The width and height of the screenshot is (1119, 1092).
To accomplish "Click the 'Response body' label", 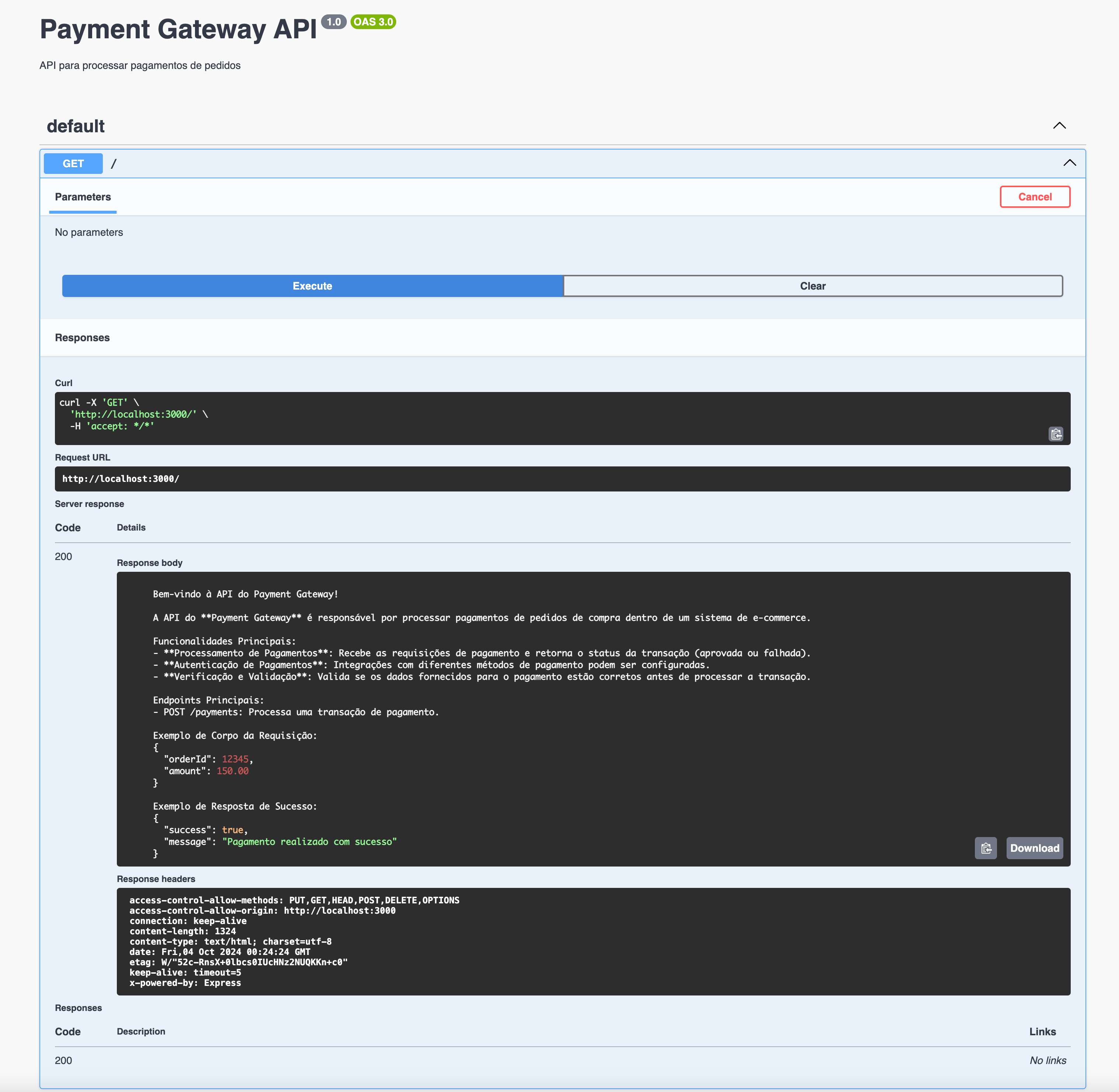I will pos(150,563).
